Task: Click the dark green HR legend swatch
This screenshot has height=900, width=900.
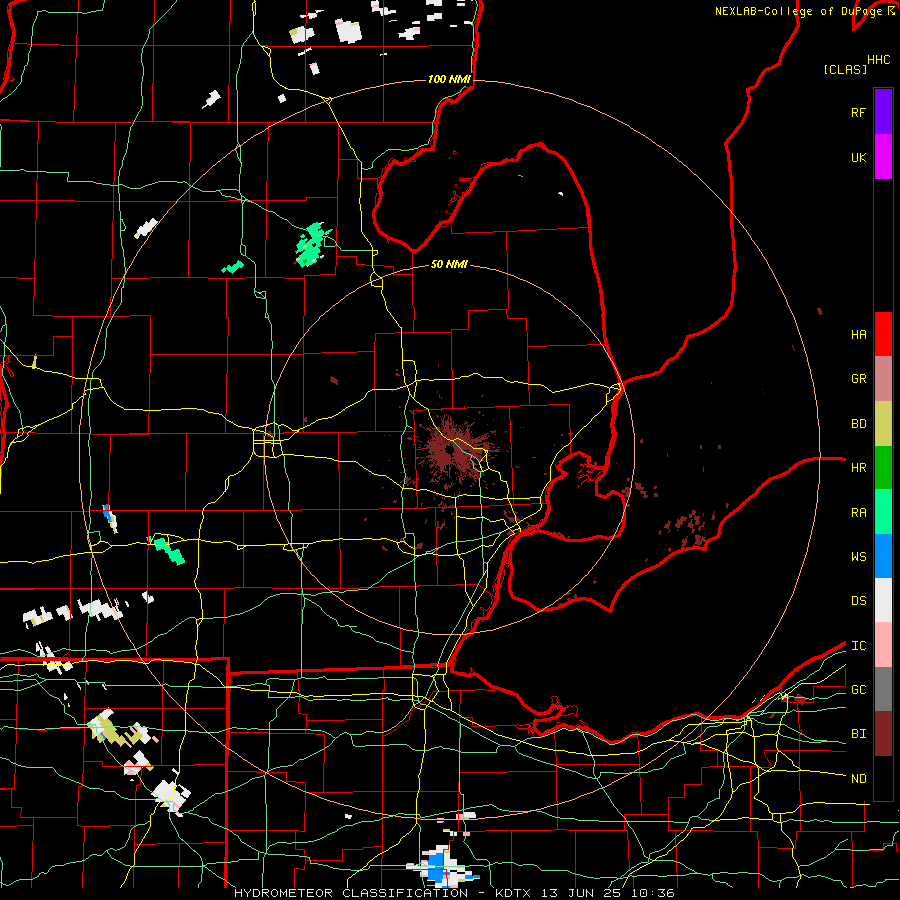Action: click(x=883, y=467)
